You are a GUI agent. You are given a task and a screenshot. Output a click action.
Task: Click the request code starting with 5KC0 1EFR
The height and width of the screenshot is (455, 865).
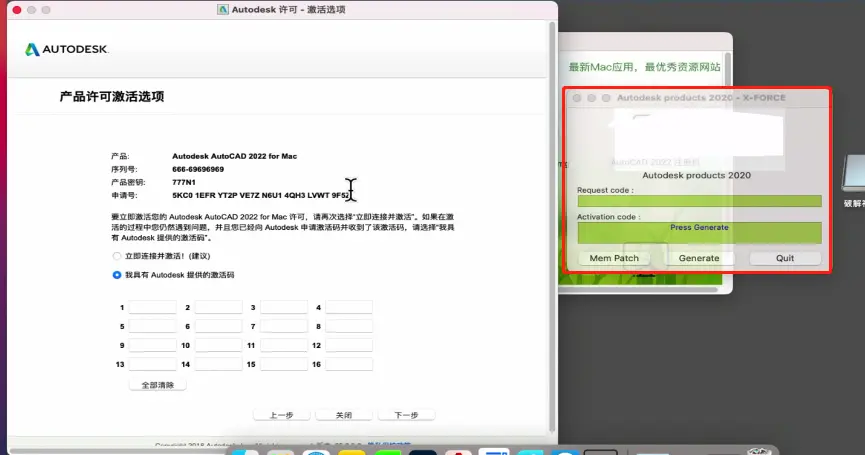[261, 195]
